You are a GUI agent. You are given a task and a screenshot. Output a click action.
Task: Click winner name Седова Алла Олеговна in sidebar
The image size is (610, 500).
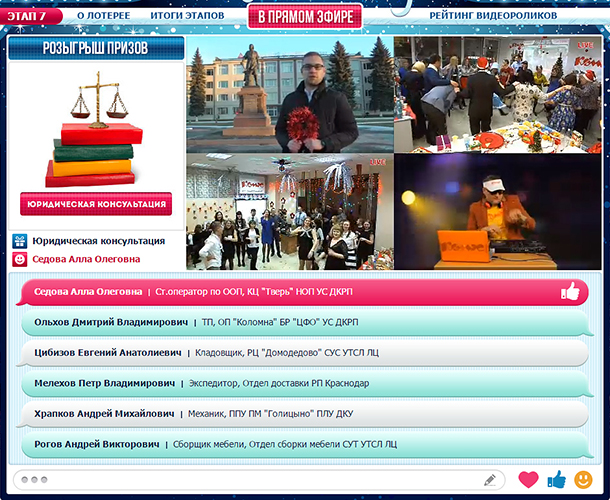coord(86,259)
